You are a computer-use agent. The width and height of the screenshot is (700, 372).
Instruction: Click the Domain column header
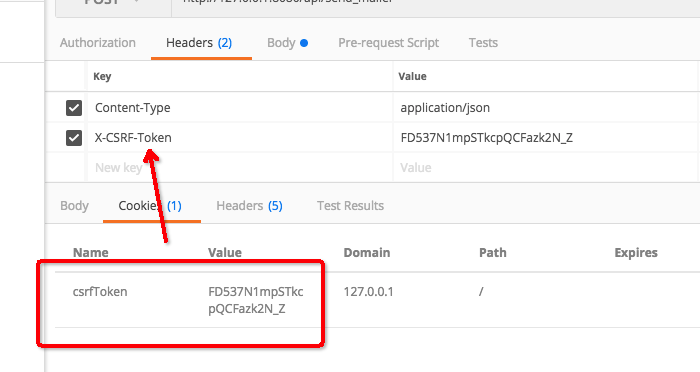click(x=367, y=253)
